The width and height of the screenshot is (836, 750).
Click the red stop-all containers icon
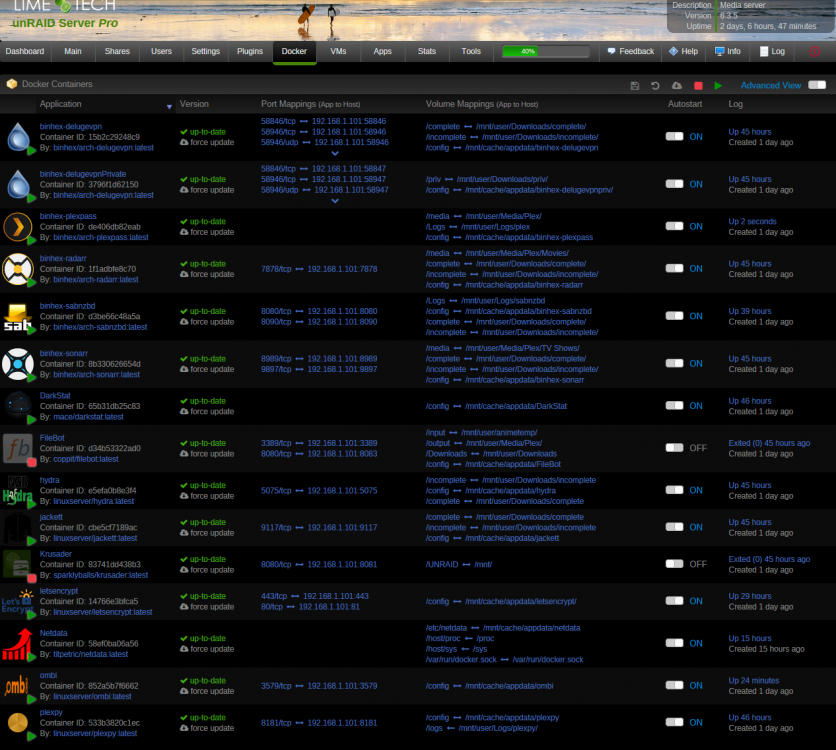tap(698, 86)
